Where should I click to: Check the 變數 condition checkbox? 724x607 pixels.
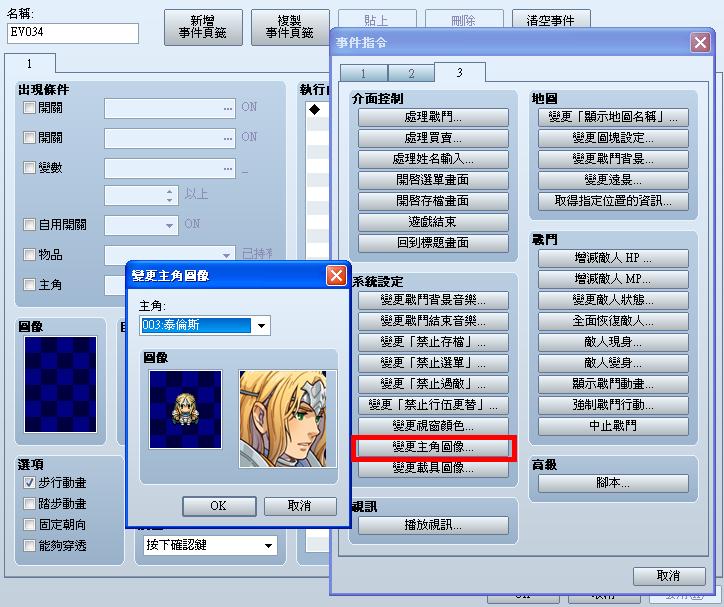pyautogui.click(x=29, y=168)
